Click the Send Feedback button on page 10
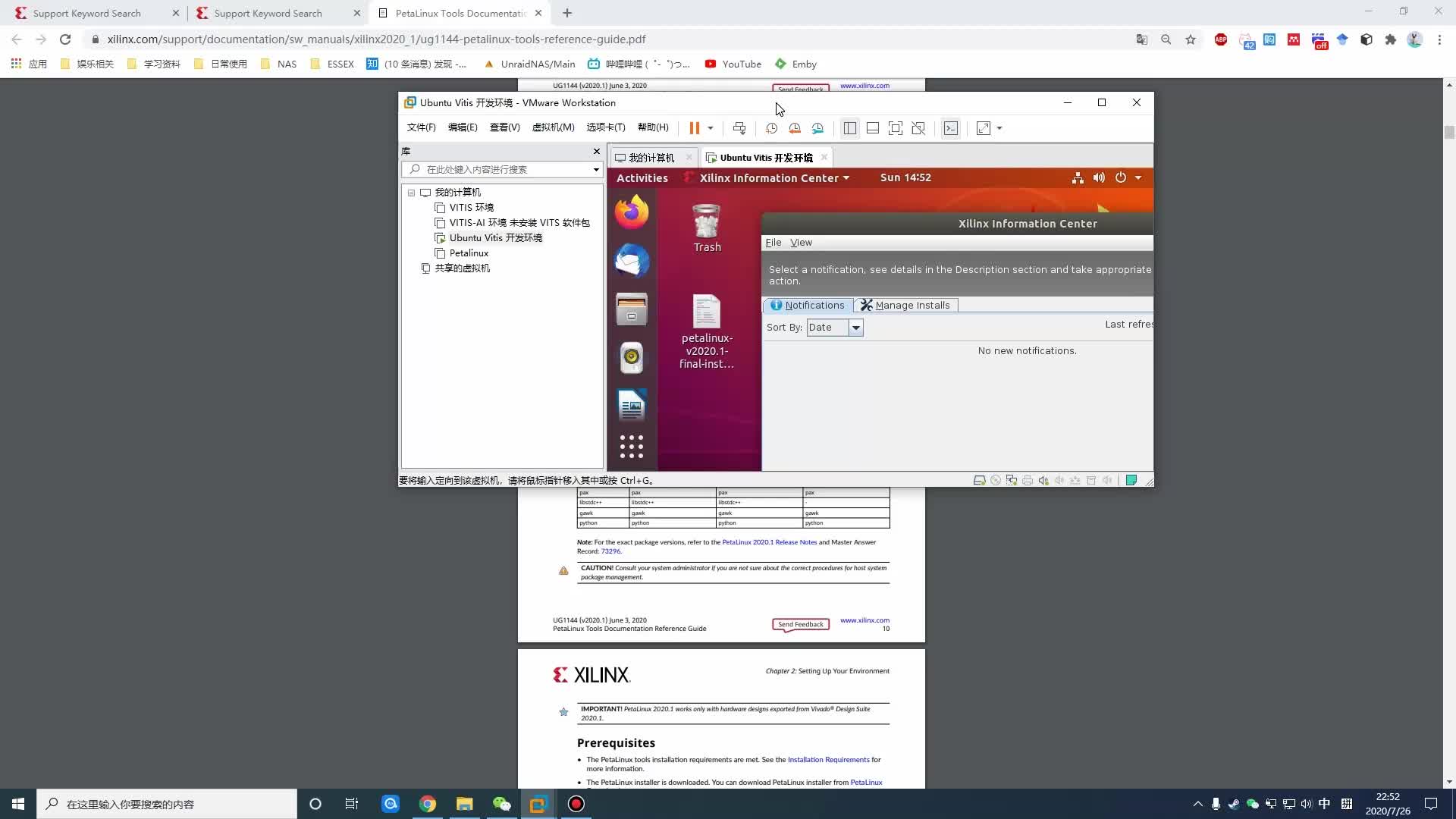 (x=801, y=625)
